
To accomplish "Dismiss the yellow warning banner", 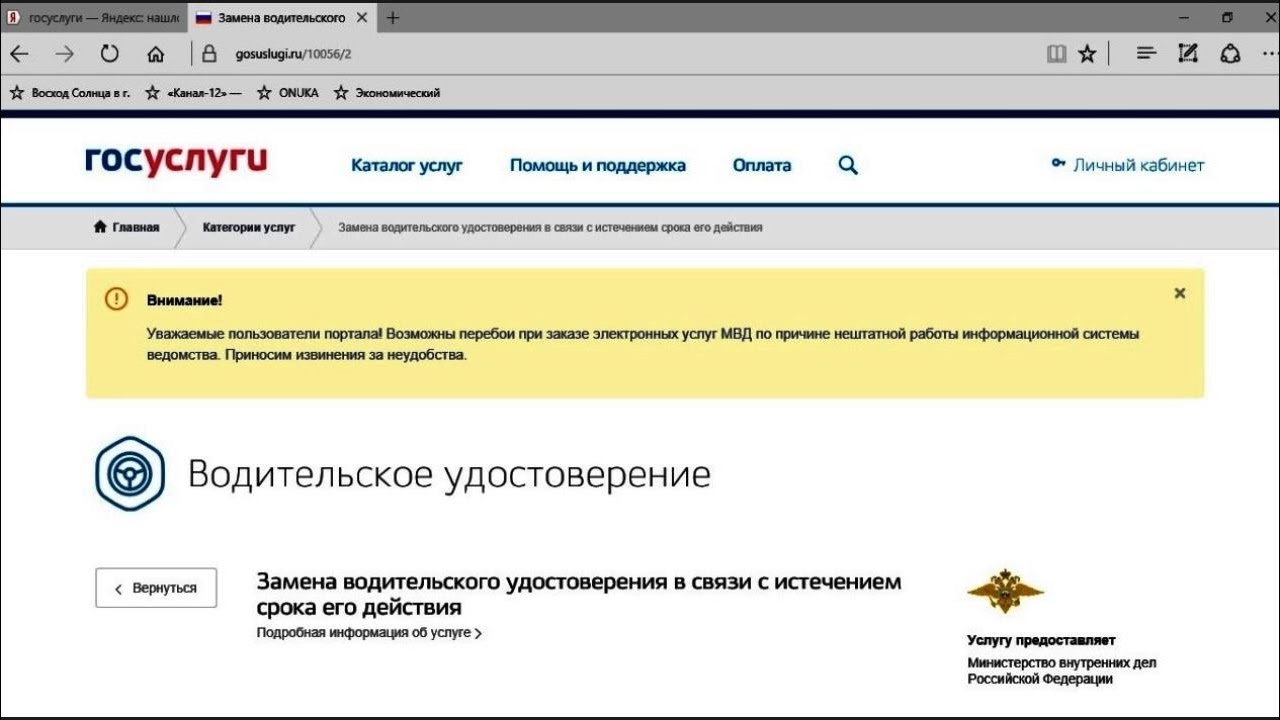I will (x=1180, y=293).
